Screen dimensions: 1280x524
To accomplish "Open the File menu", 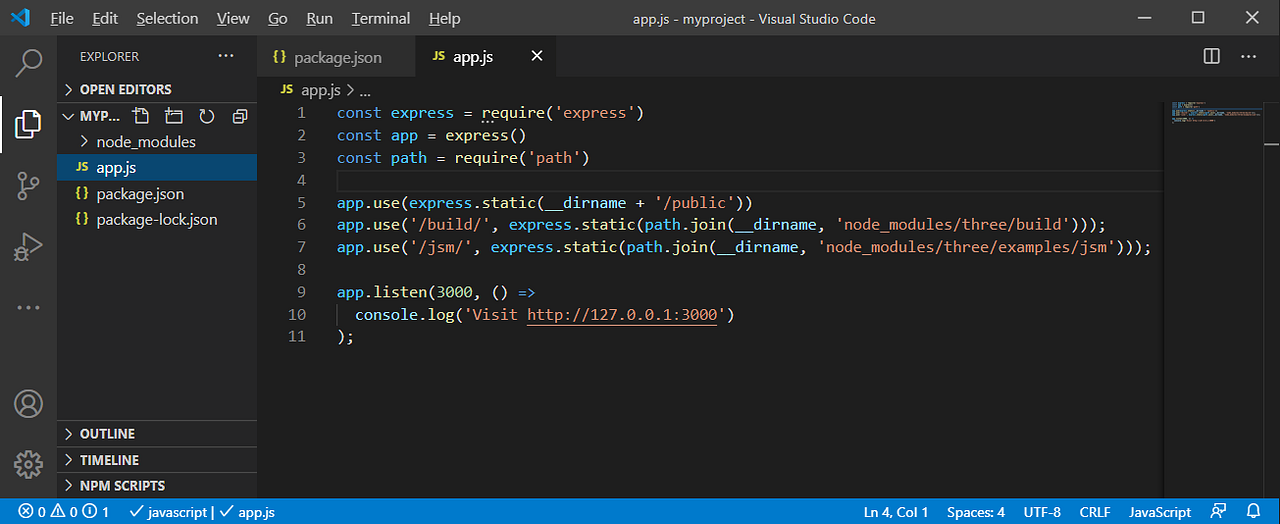I will pos(61,18).
